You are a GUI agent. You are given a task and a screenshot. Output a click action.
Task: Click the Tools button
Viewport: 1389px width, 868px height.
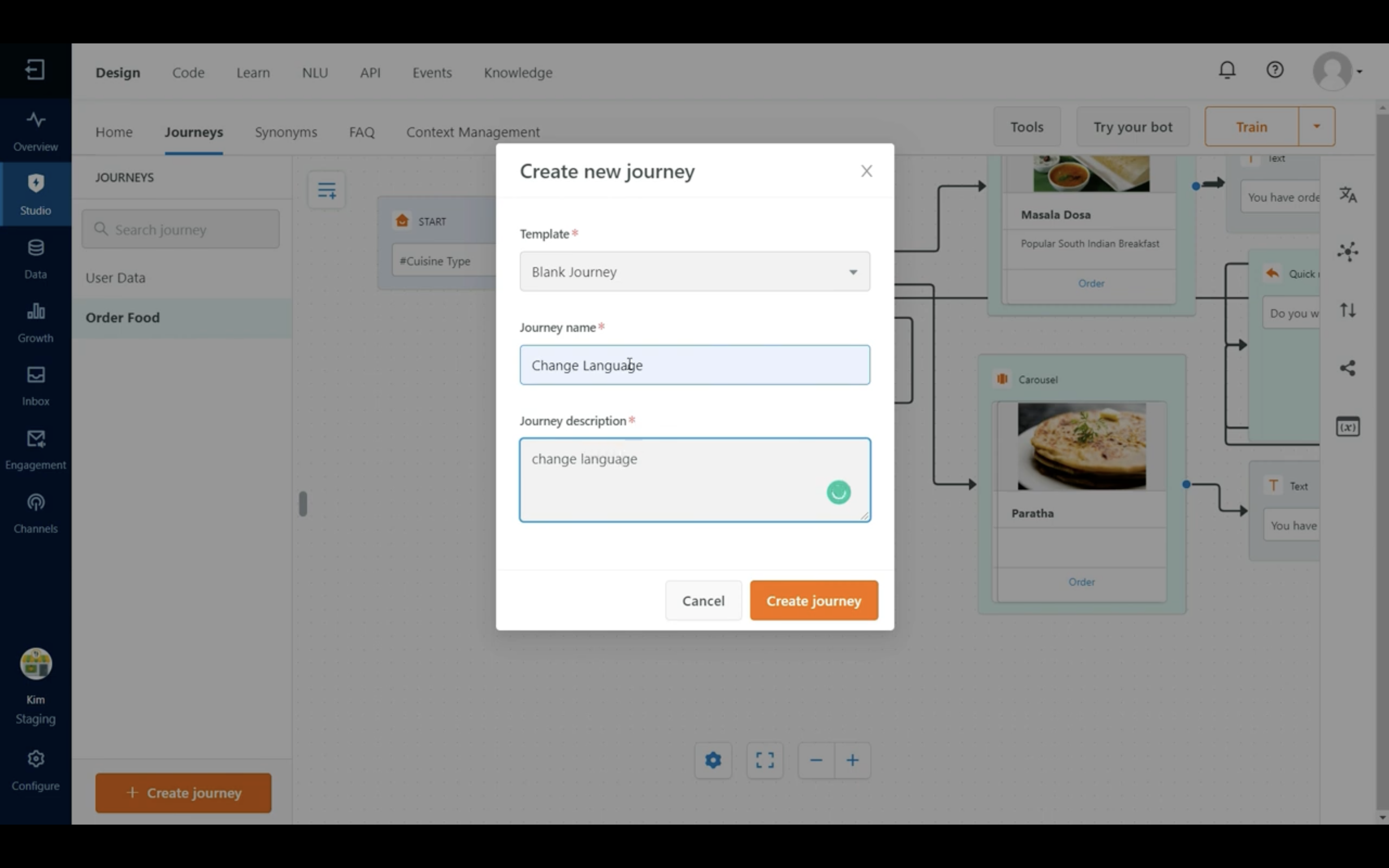[x=1027, y=126]
